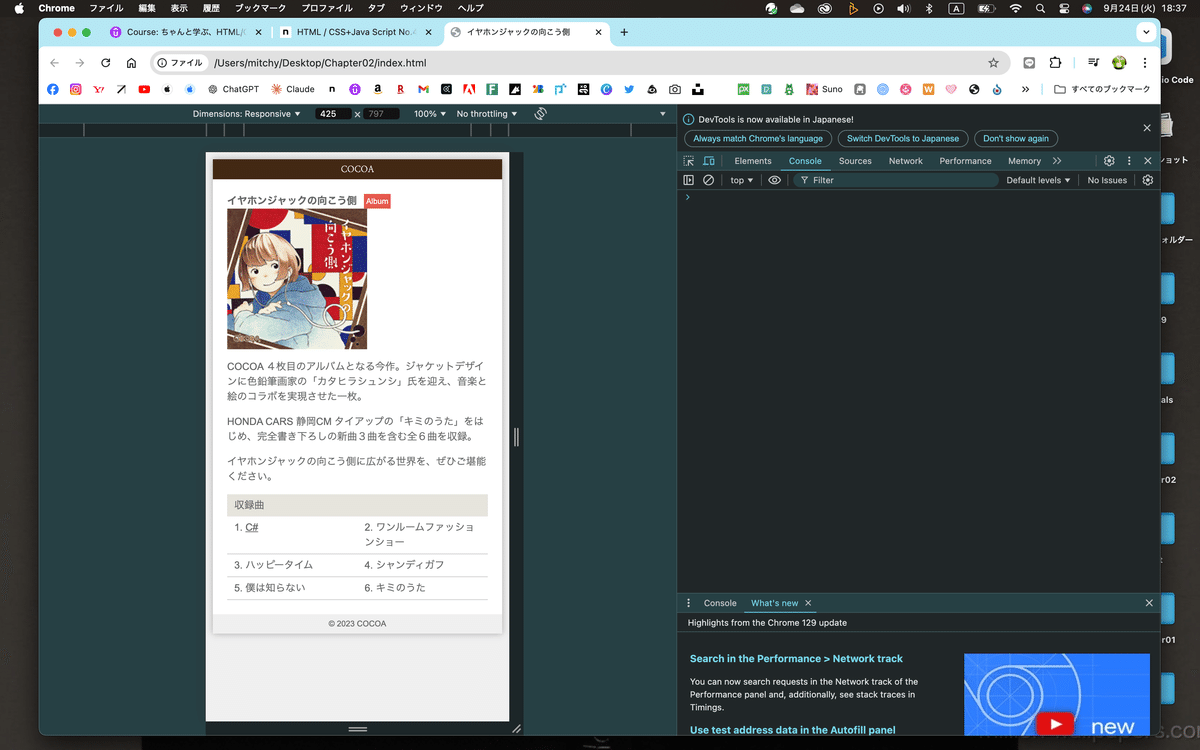Clear the console with the circle-slash icon

708,180
